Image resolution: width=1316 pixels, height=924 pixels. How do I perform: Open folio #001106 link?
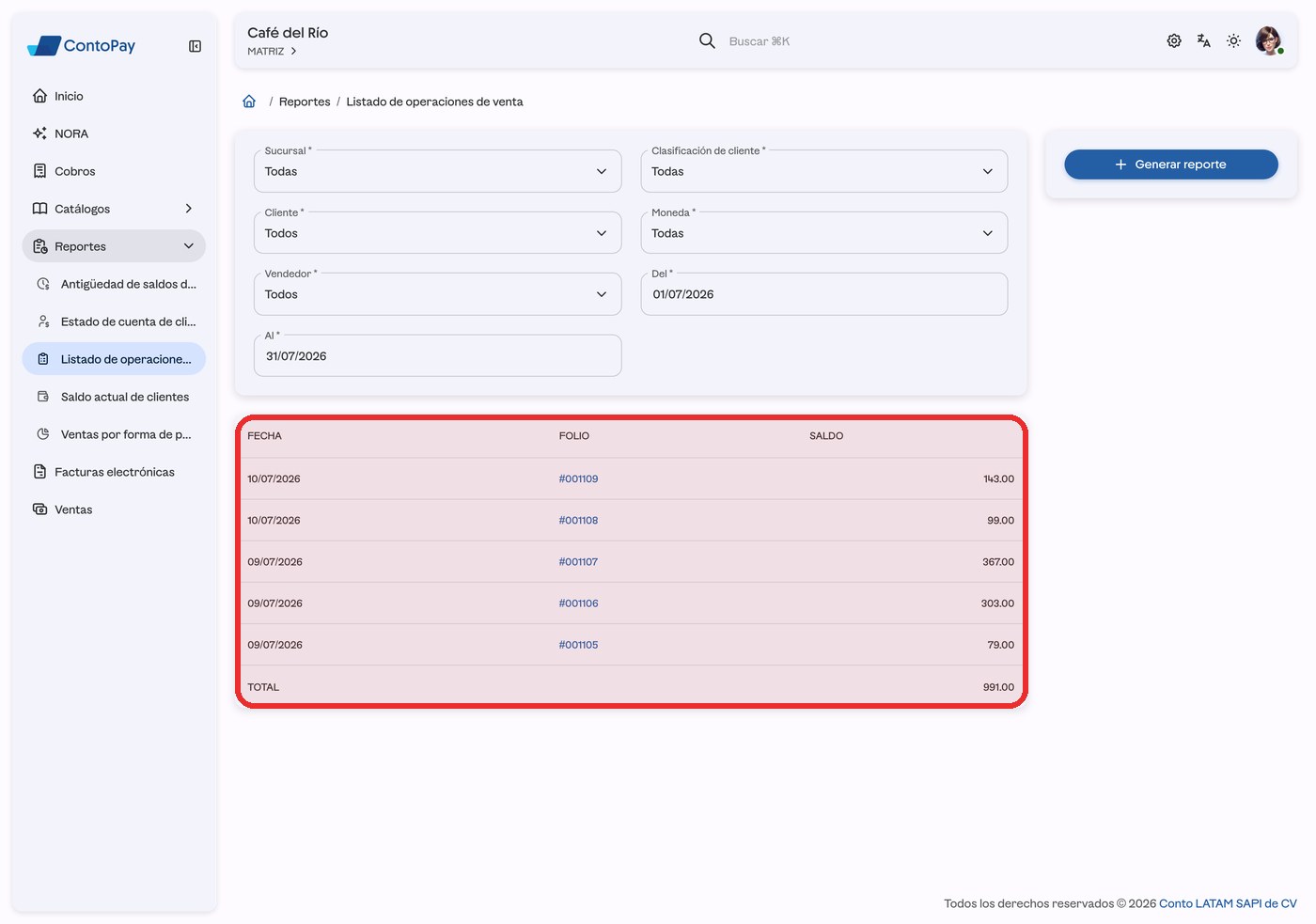tap(578, 603)
